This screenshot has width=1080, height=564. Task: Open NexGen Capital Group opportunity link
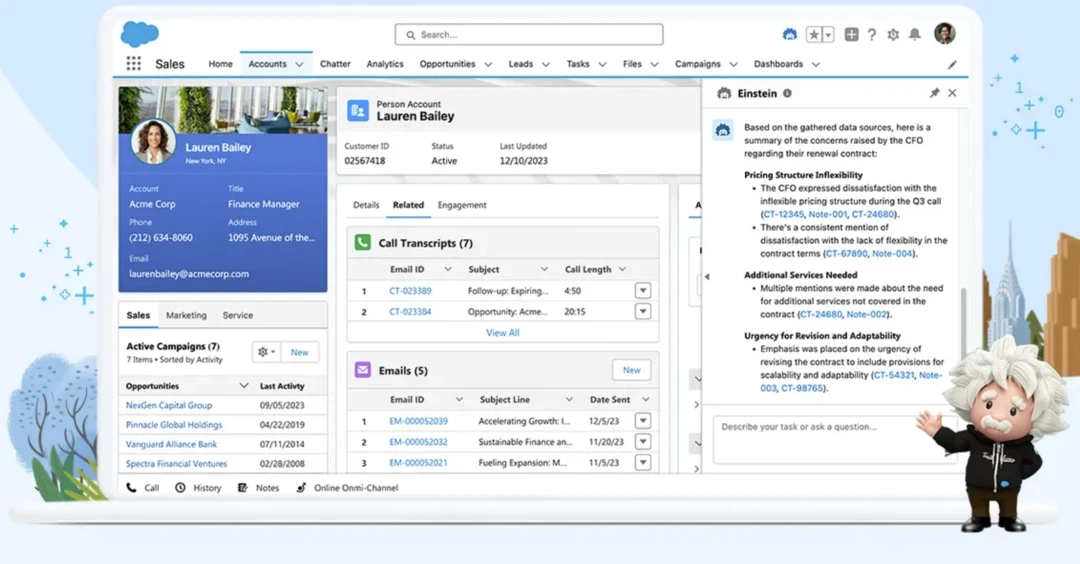tap(169, 406)
